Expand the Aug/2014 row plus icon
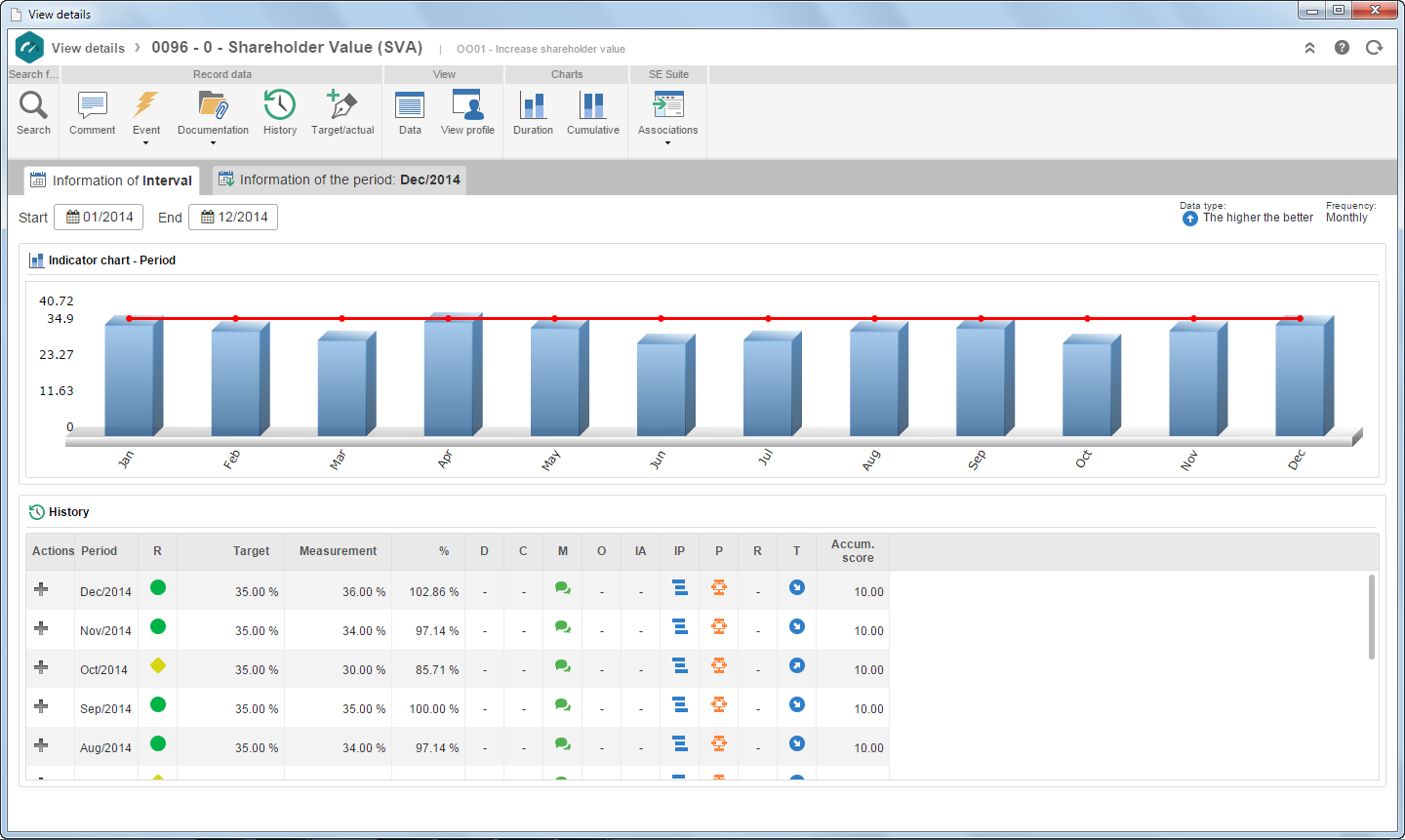 click(41, 744)
